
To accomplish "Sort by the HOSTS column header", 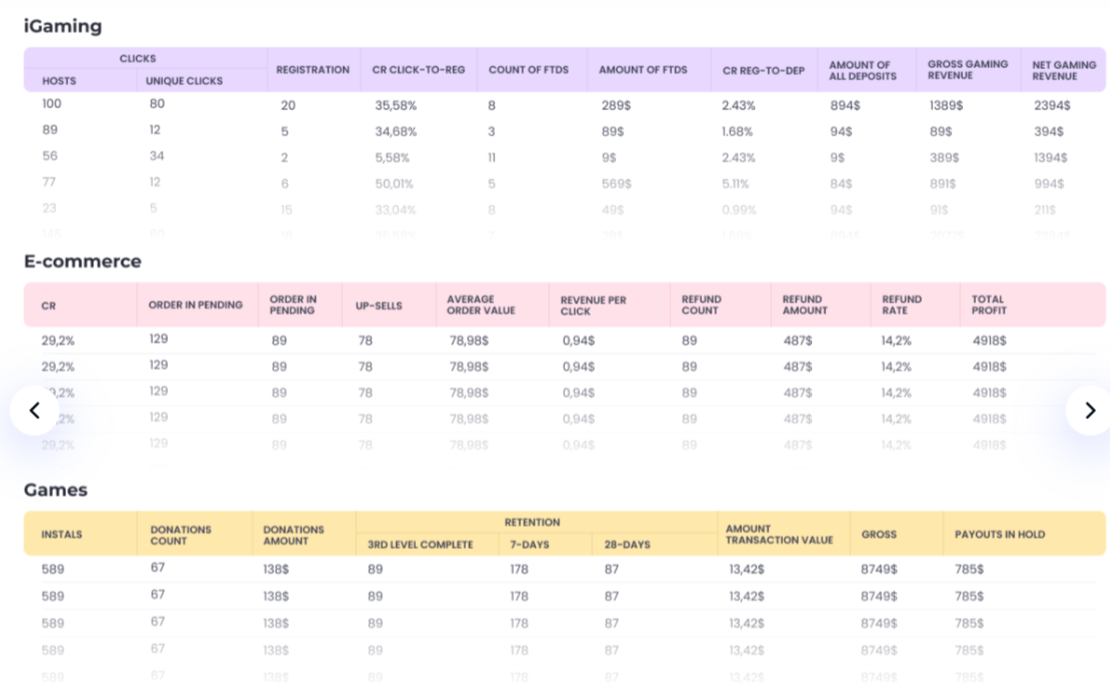I will 58,80.
